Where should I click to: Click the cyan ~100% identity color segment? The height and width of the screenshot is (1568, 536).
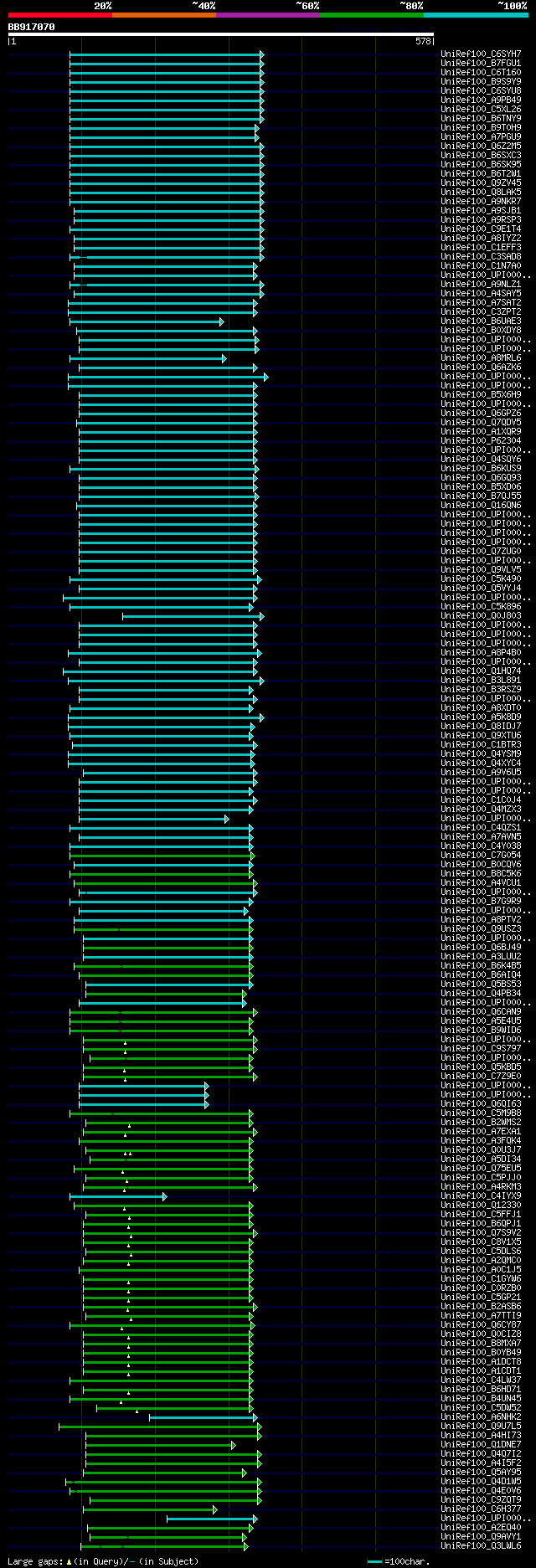click(x=475, y=15)
